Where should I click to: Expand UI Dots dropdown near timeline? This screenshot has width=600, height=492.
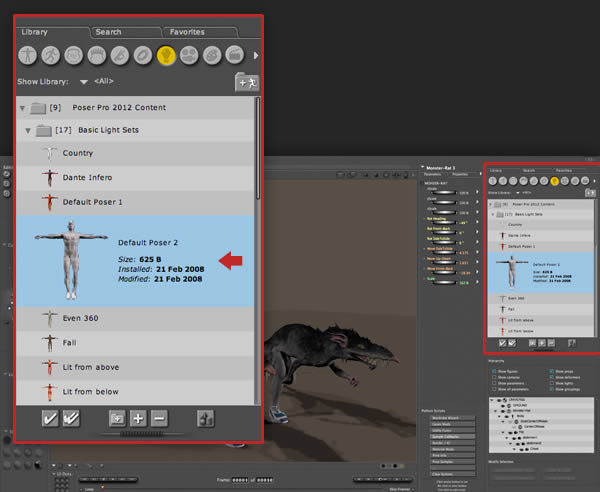point(54,474)
